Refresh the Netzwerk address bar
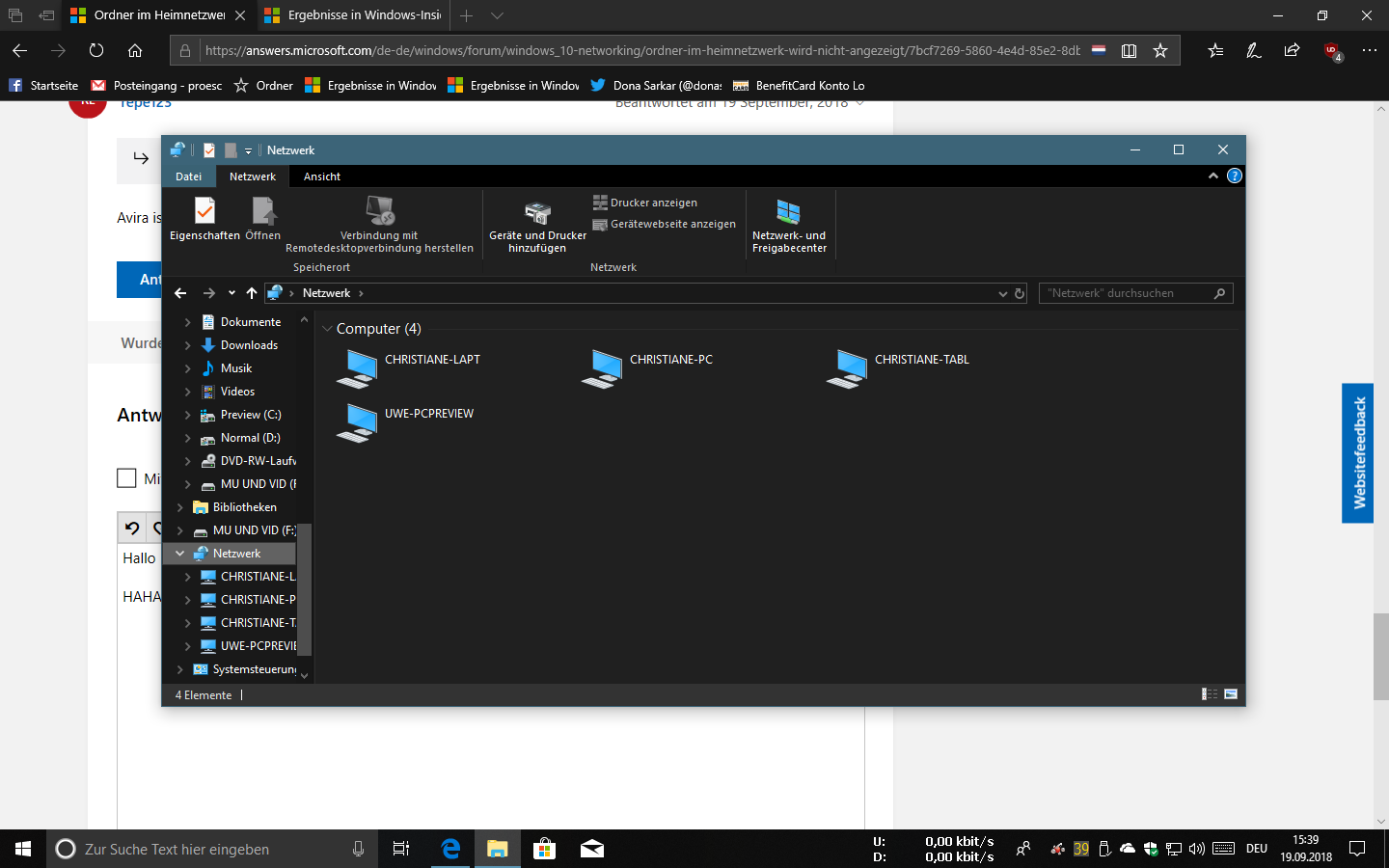Viewport: 1389px width, 868px height. (x=1020, y=293)
